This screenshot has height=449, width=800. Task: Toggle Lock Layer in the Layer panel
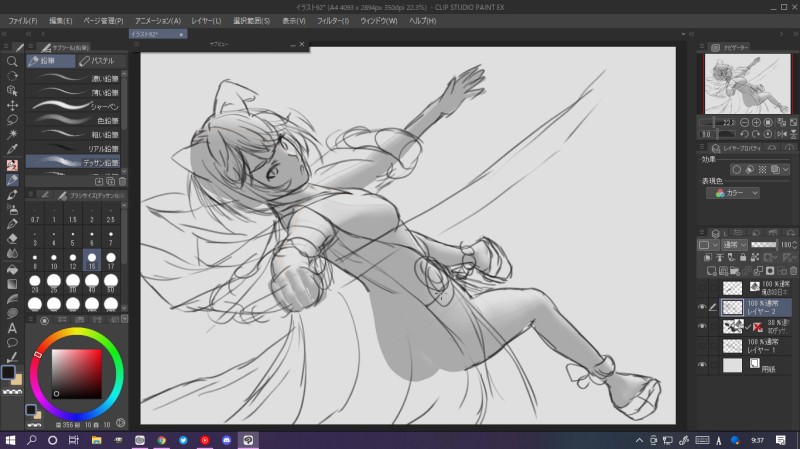click(743, 258)
